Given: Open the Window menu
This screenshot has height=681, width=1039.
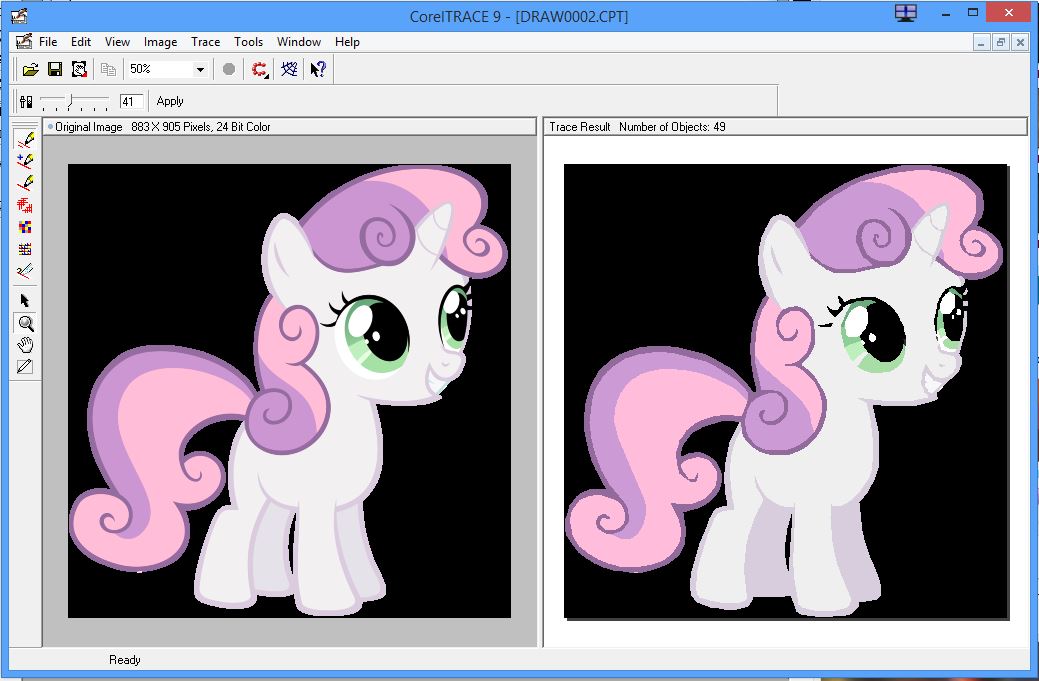Looking at the screenshot, I should click(x=299, y=42).
